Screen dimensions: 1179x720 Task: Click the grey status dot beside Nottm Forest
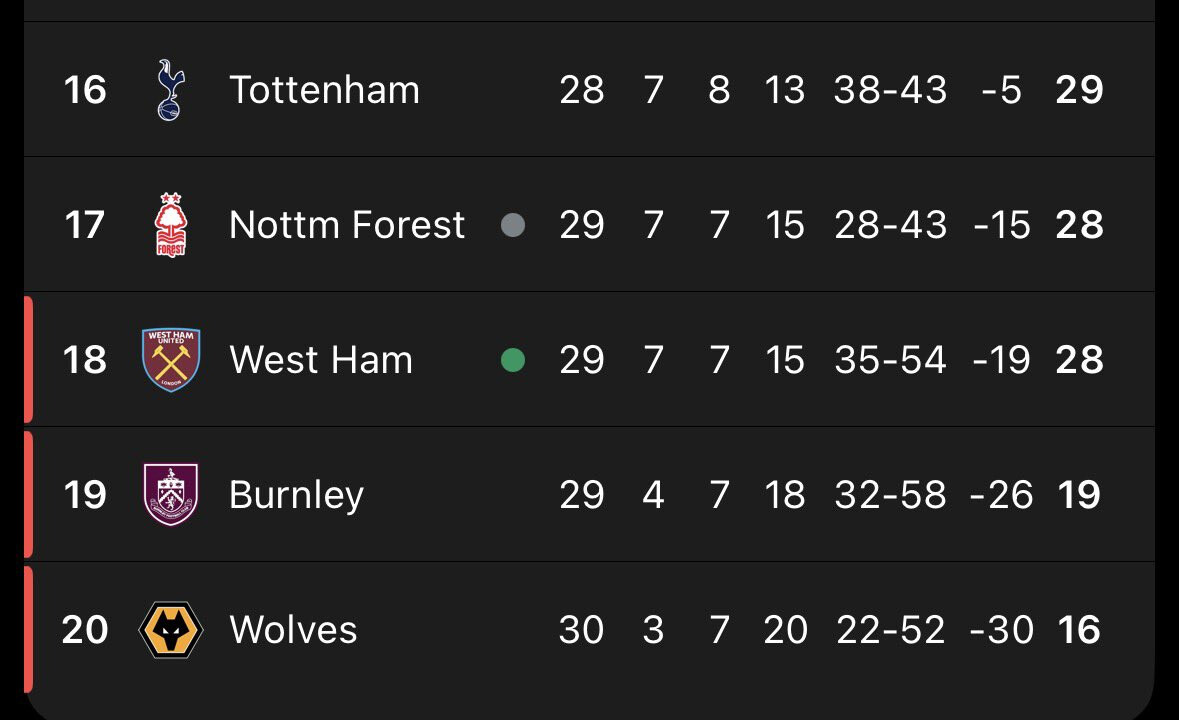pos(513,225)
